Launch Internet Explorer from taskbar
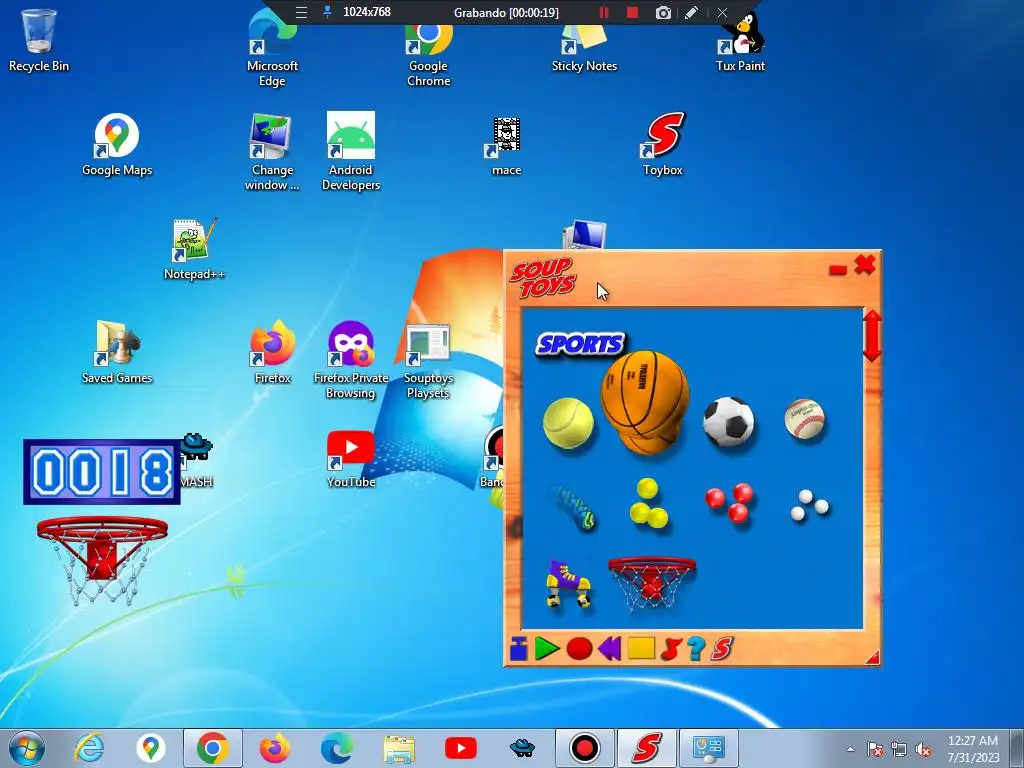 tap(89, 748)
